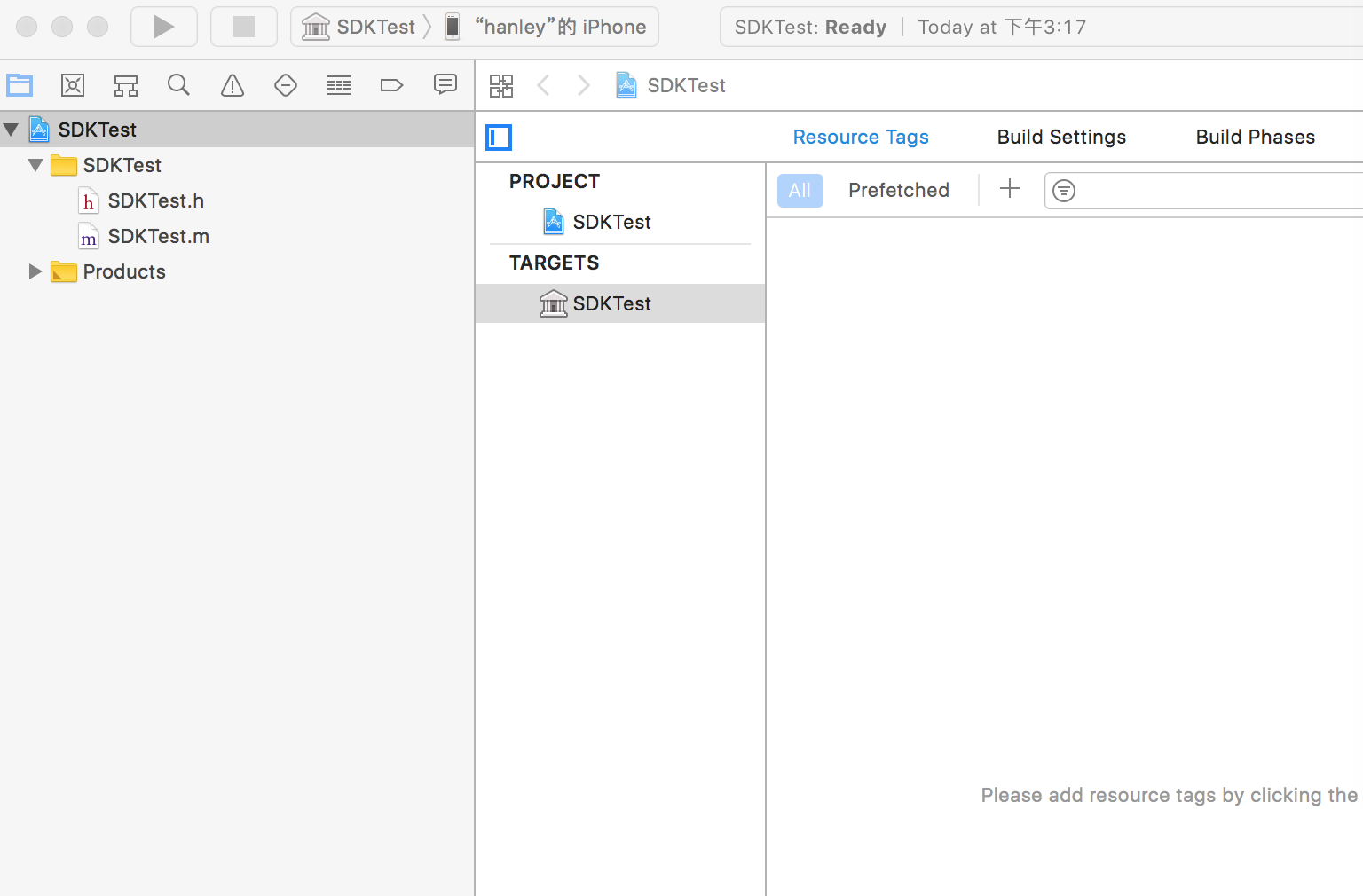This screenshot has width=1363, height=896.
Task: Open the SDKTest scheme selector
Action: (358, 27)
